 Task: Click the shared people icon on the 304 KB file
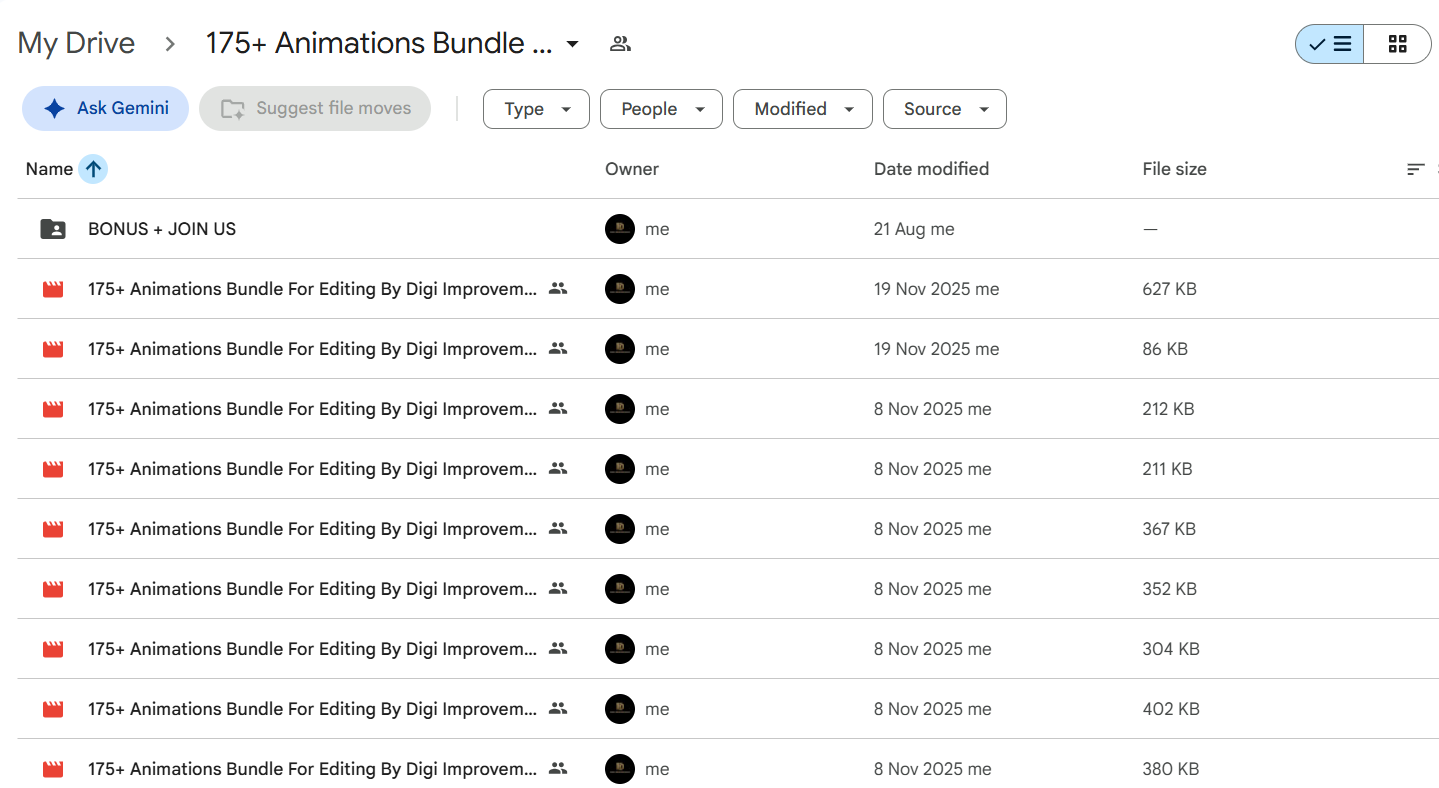[558, 648]
